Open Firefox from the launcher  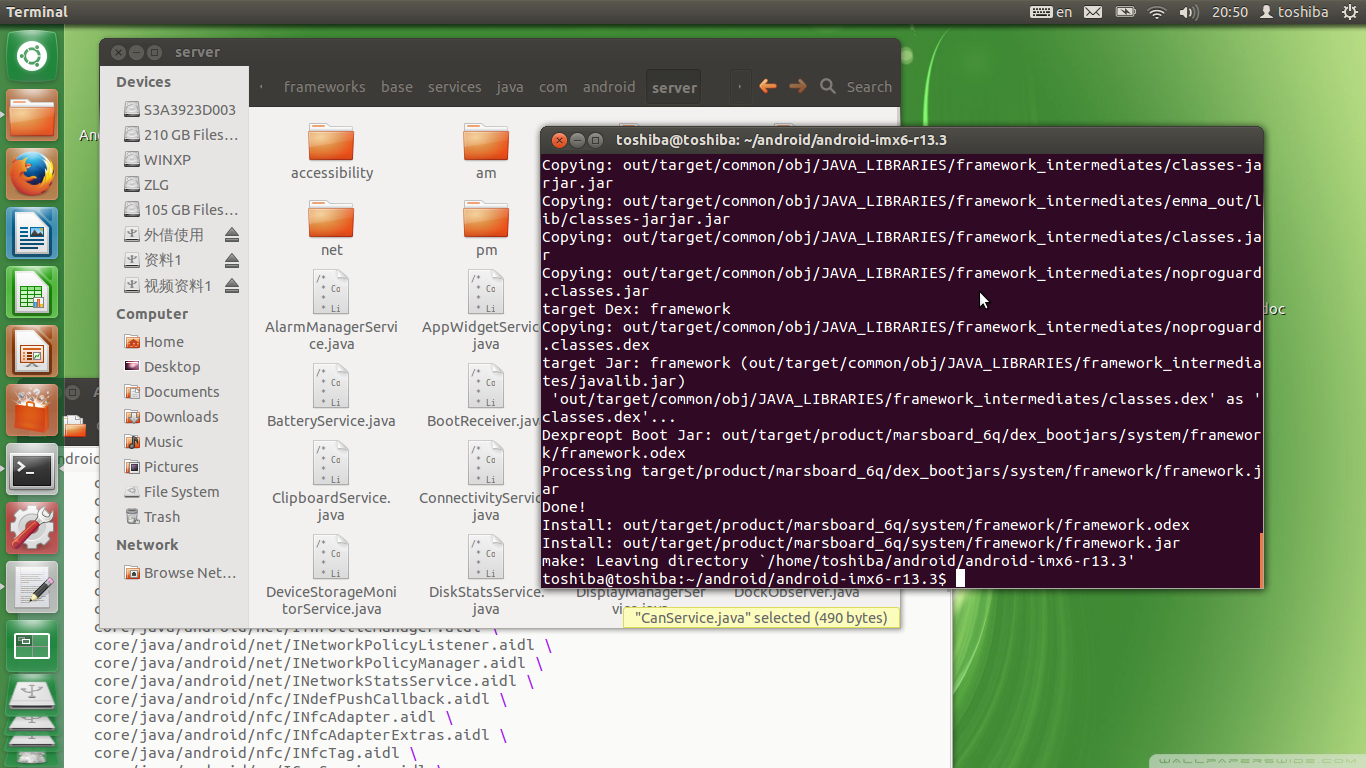(x=32, y=175)
